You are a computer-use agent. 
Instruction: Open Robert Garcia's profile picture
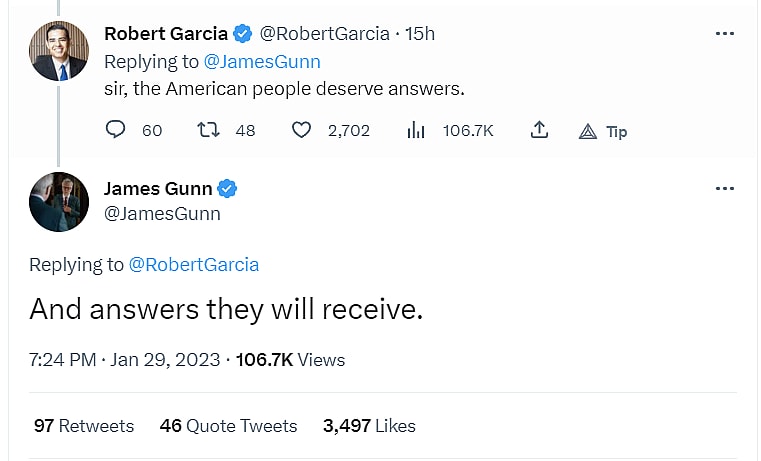coord(59,51)
